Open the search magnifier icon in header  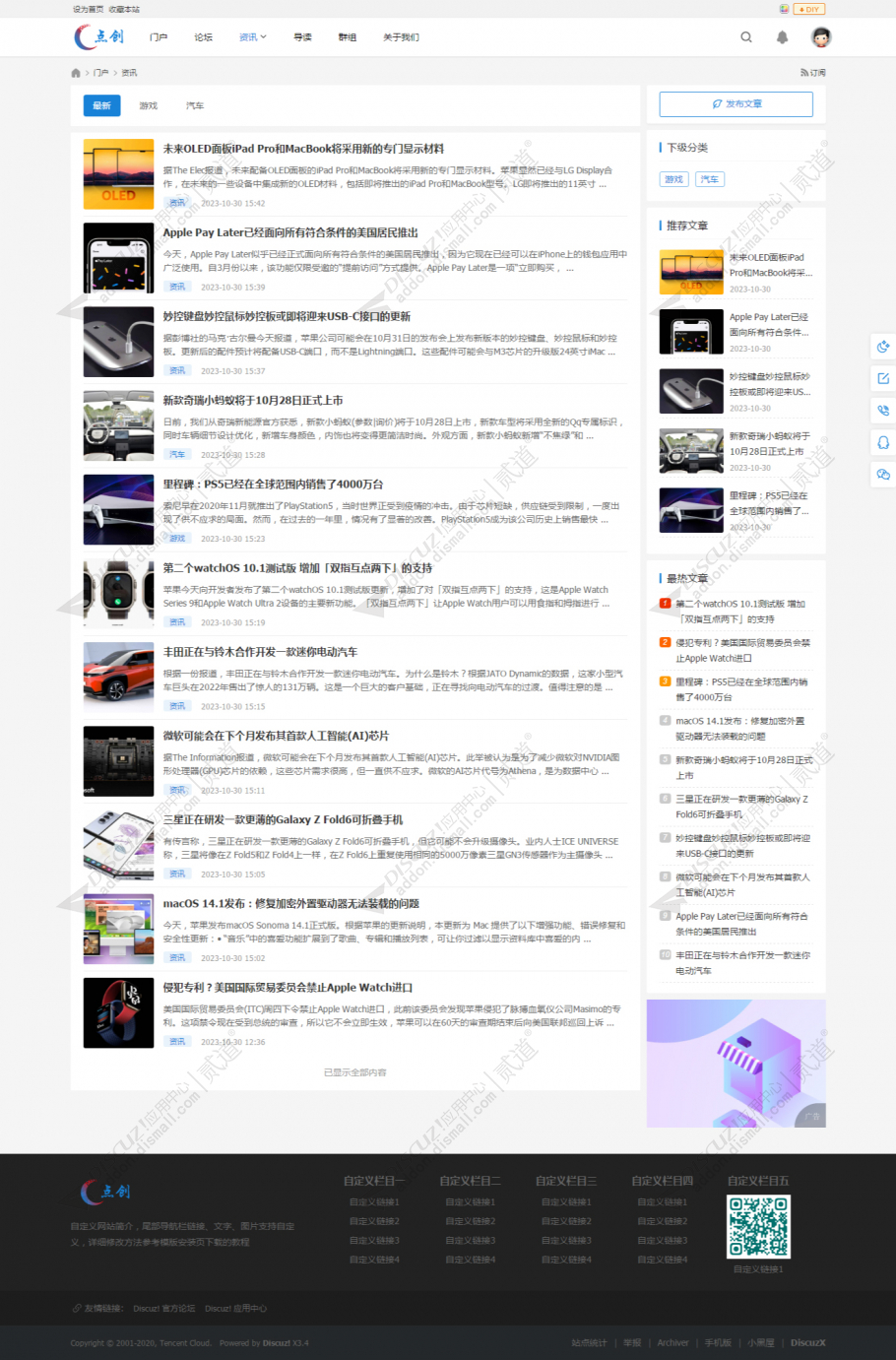(746, 37)
